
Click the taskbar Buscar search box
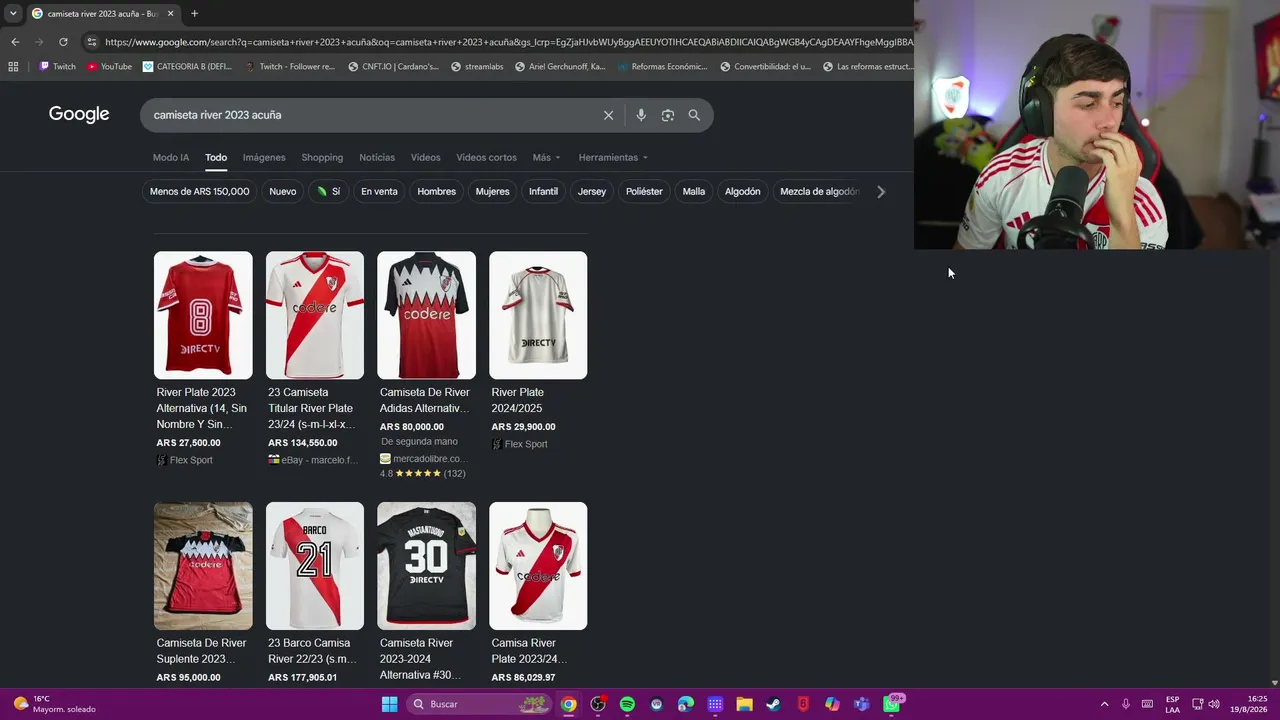tap(480, 704)
